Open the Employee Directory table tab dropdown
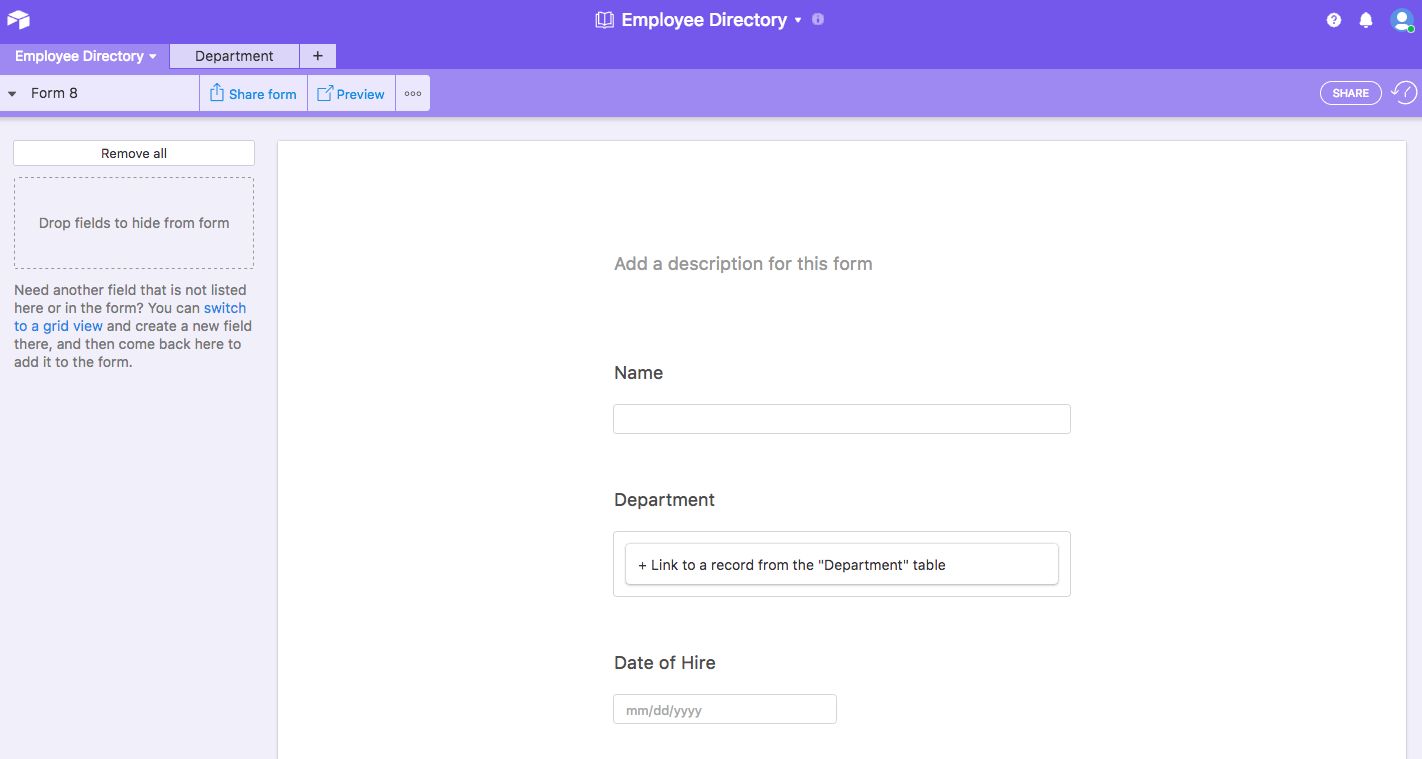The height and width of the screenshot is (759, 1422). [x=152, y=57]
